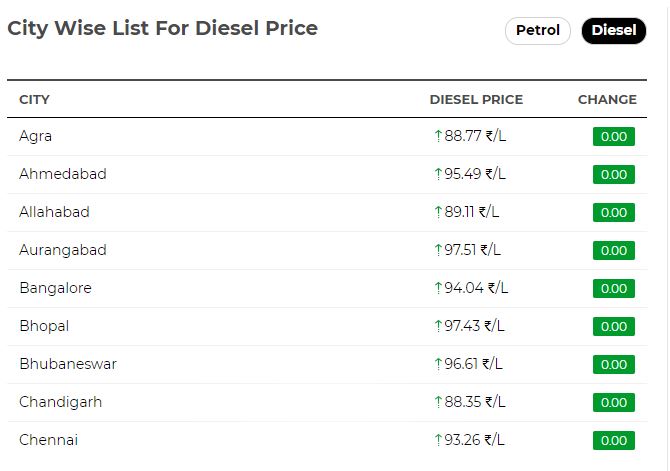Click the DIESEL PRICE column header

click(476, 100)
